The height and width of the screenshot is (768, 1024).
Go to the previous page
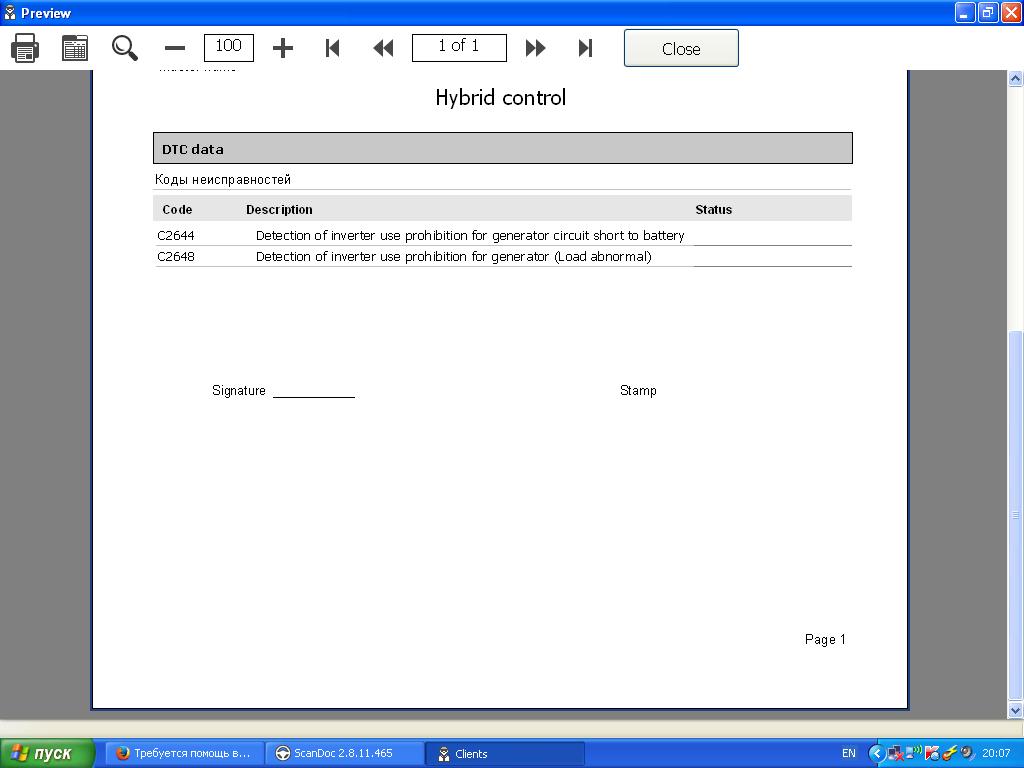(383, 48)
